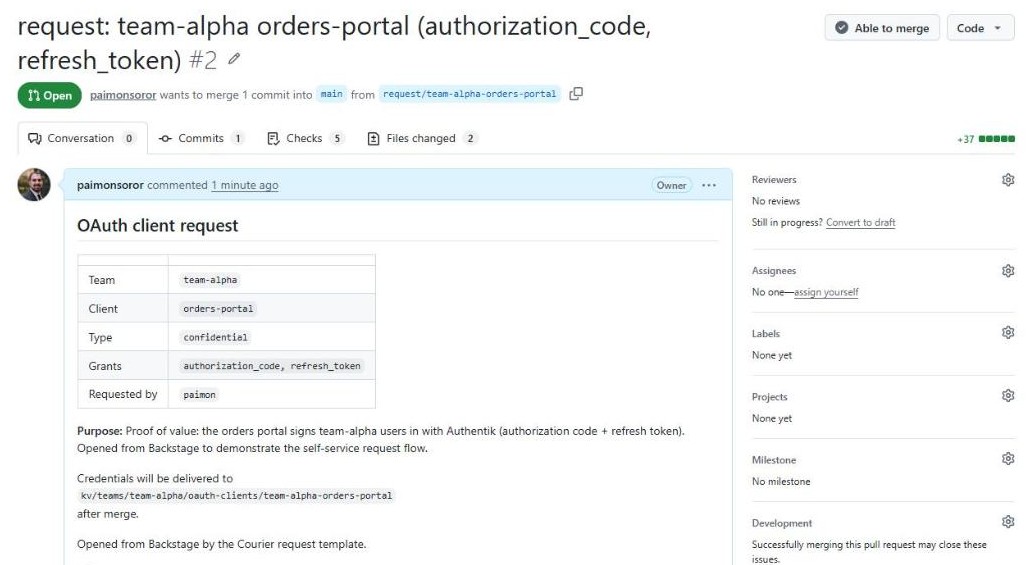The image size is (1028, 565).
Task: Select the 'confidential' table cell
Action: pyautogui.click(x=271, y=337)
